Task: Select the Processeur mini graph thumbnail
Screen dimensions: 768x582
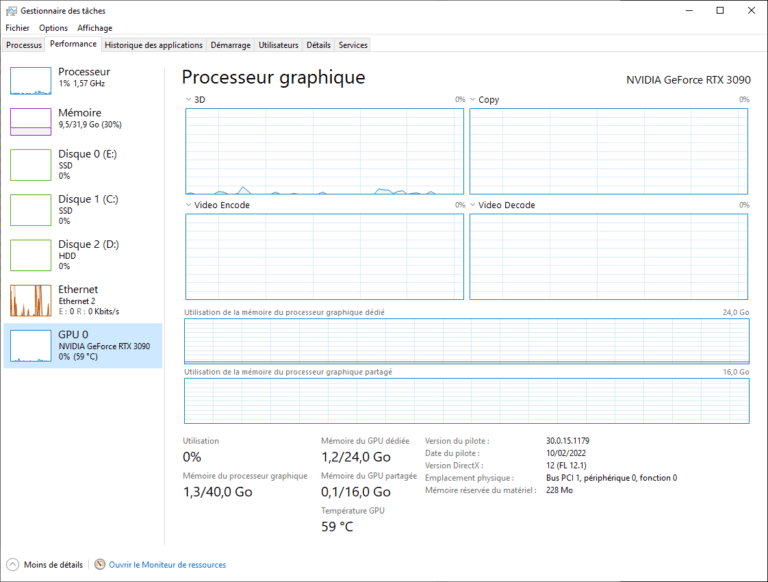Action: click(30, 81)
